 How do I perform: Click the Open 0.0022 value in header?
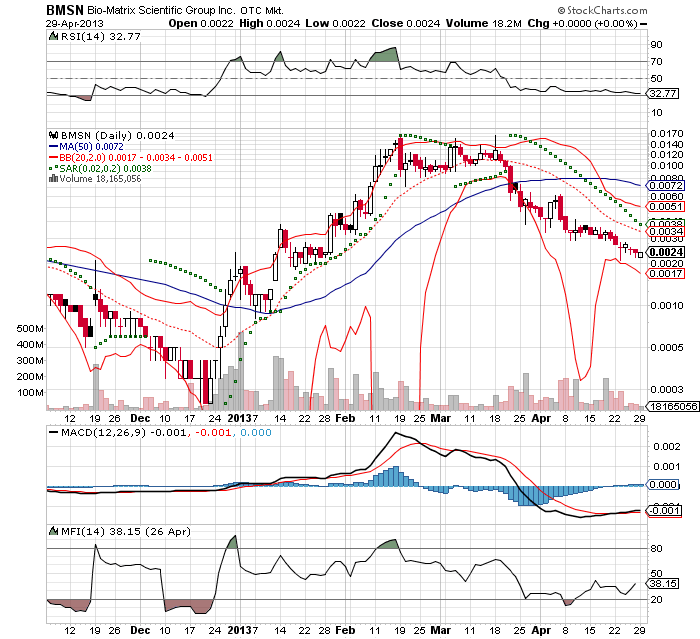pos(201,23)
